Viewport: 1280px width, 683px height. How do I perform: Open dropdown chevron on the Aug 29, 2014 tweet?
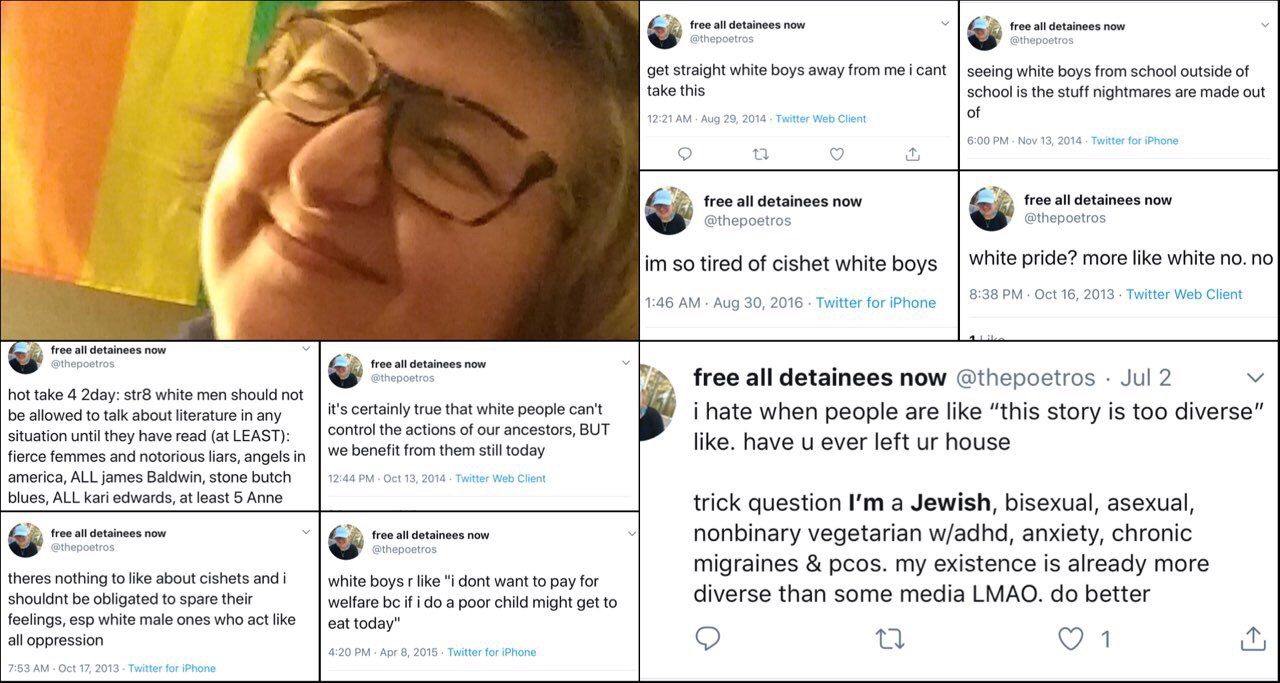(x=945, y=23)
